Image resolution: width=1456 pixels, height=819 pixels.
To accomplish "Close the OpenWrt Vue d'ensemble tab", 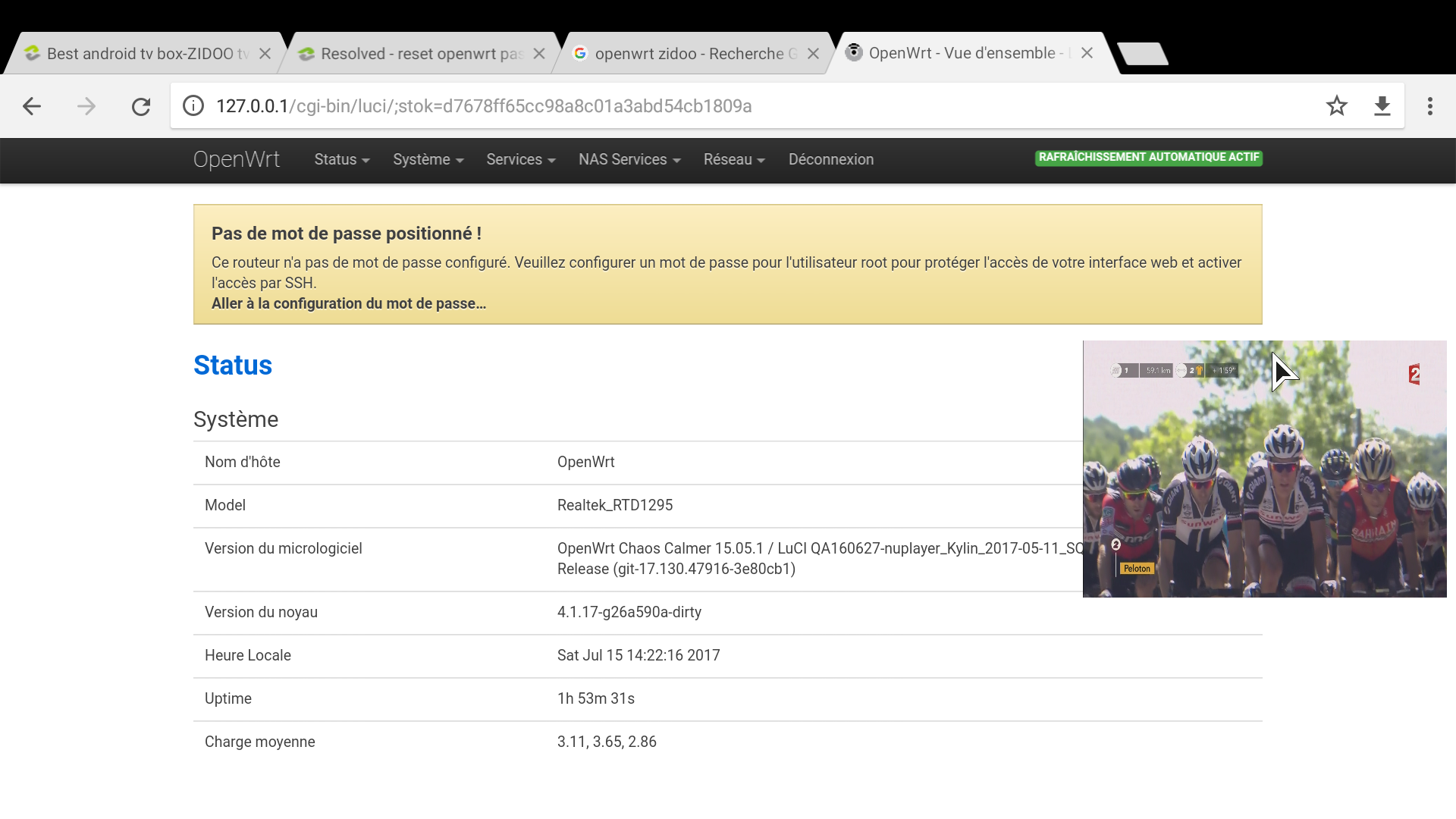I will click(1087, 53).
